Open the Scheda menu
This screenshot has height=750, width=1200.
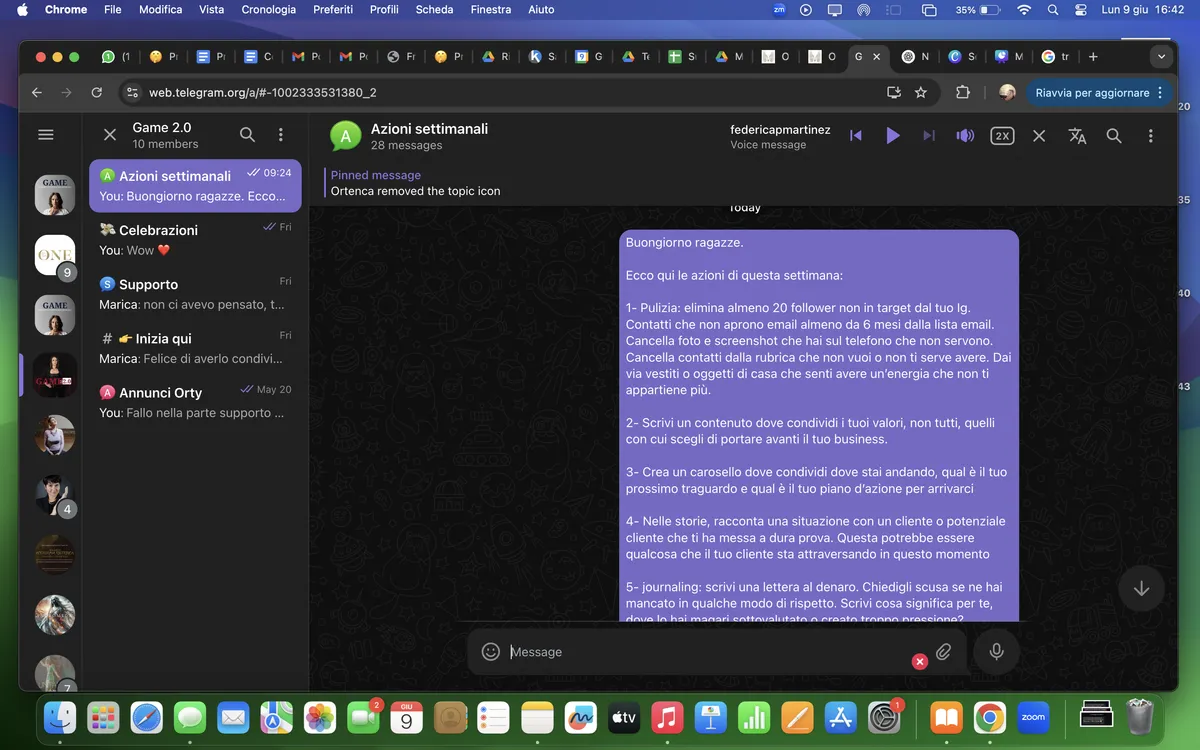pos(434,9)
